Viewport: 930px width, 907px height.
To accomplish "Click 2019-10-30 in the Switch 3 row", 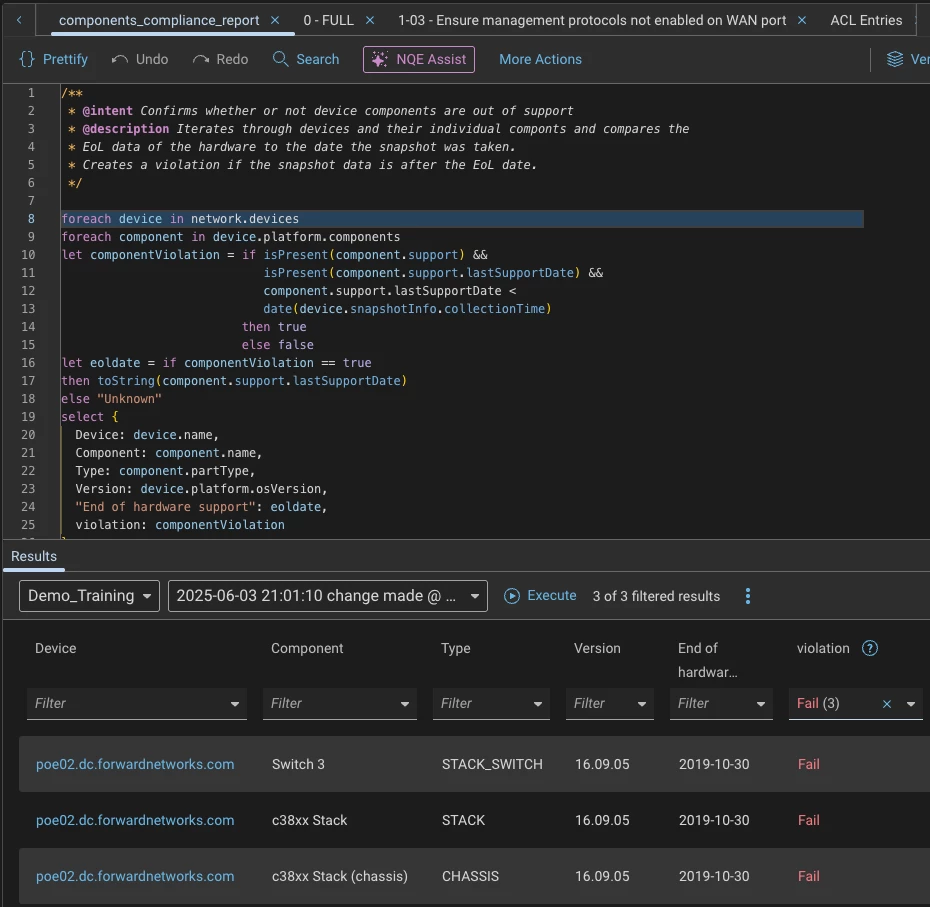I will tap(714, 764).
